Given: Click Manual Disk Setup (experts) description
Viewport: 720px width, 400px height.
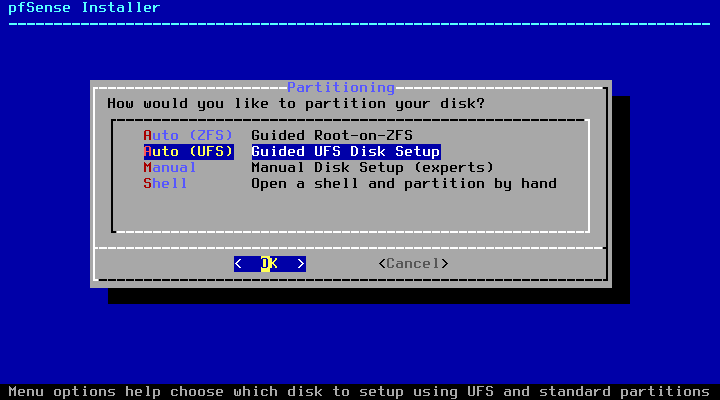Looking at the screenshot, I should (372, 167).
